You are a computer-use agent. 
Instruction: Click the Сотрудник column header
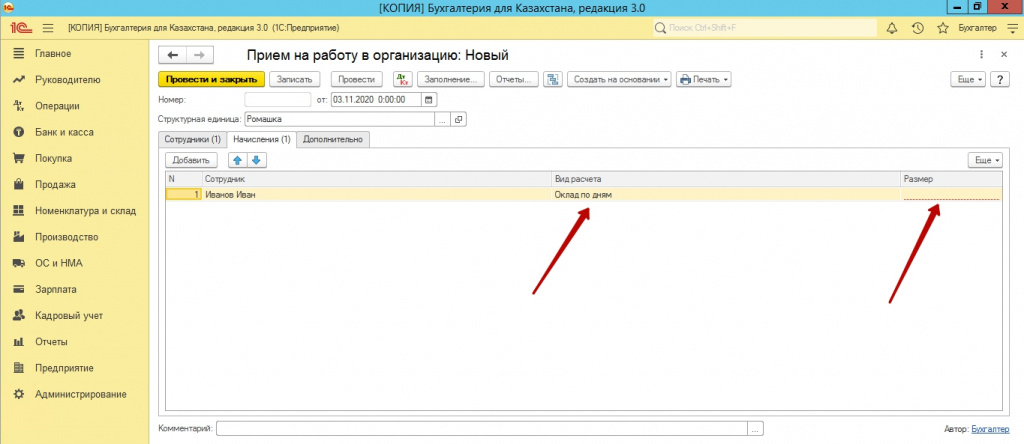tap(377, 178)
